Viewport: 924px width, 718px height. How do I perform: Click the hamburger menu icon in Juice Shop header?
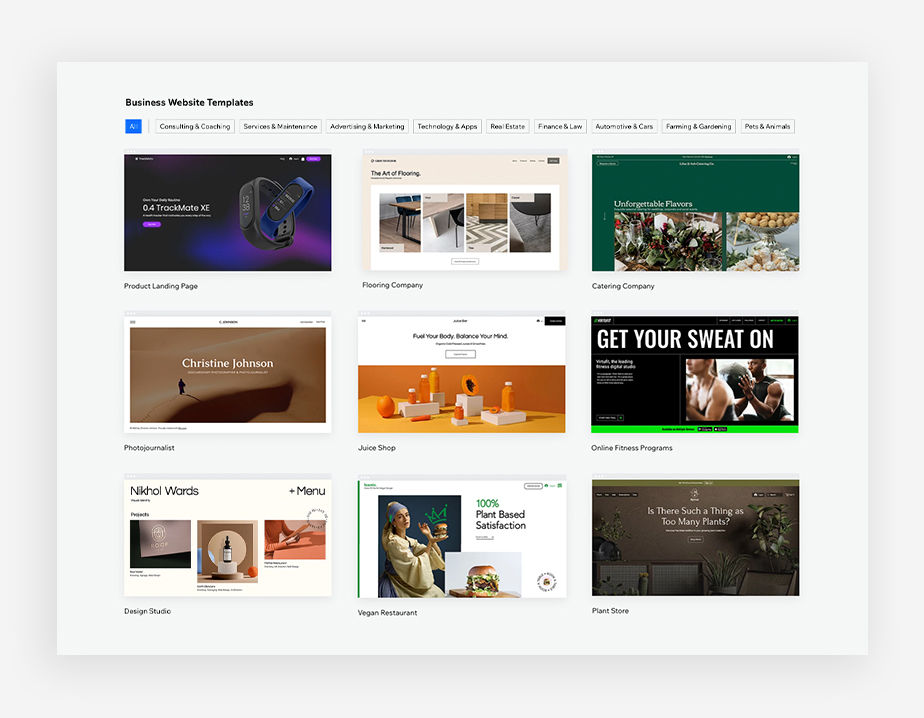tap(363, 322)
